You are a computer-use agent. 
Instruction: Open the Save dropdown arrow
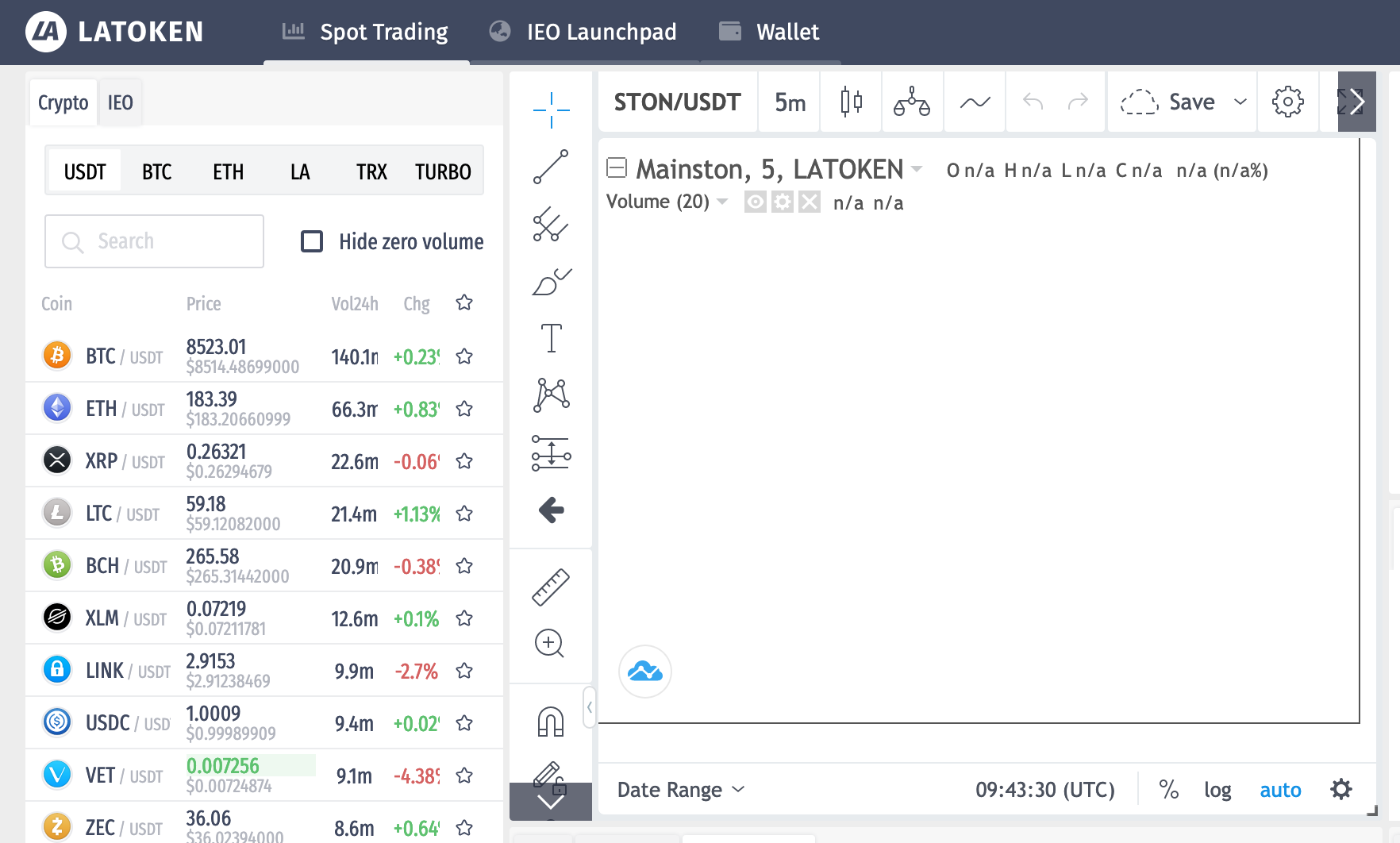point(1240,102)
